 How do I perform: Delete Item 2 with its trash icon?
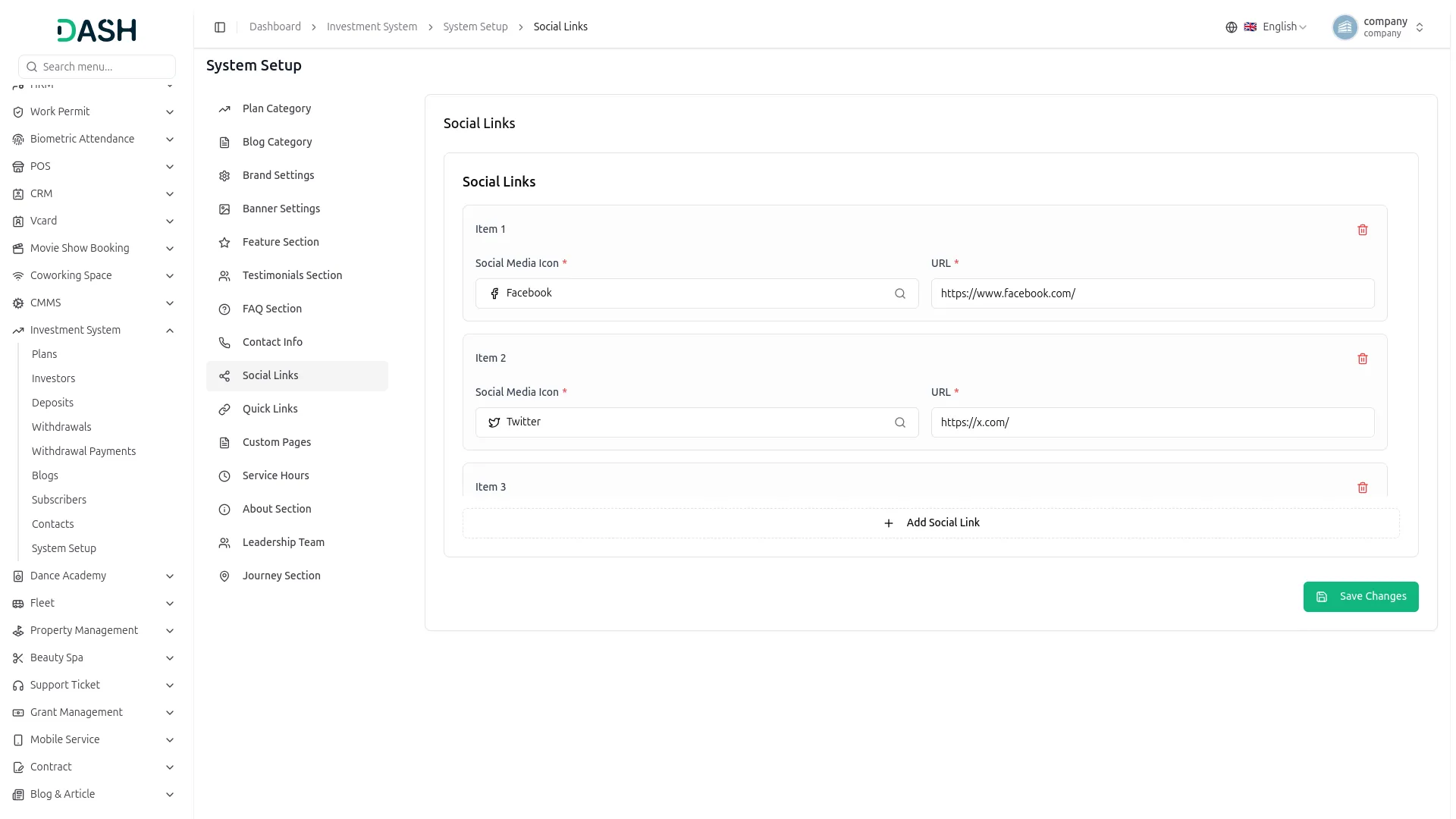pos(1363,359)
